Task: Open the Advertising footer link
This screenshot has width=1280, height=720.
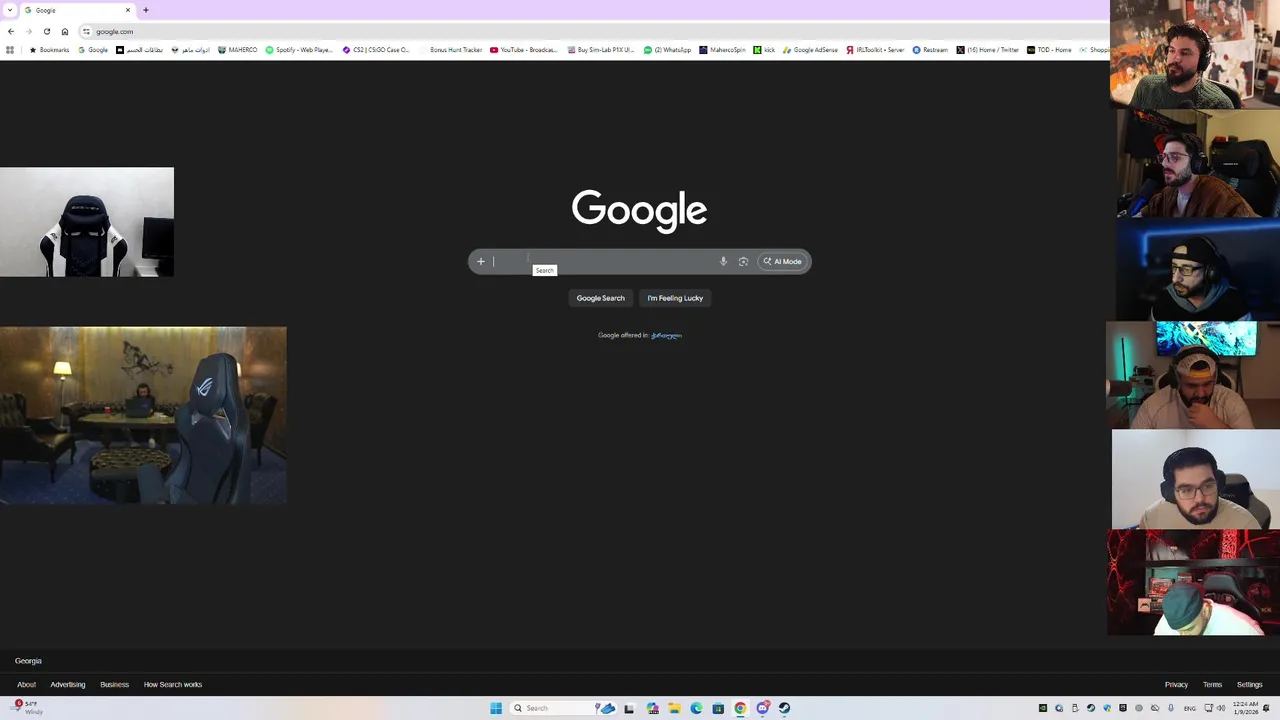Action: click(68, 685)
